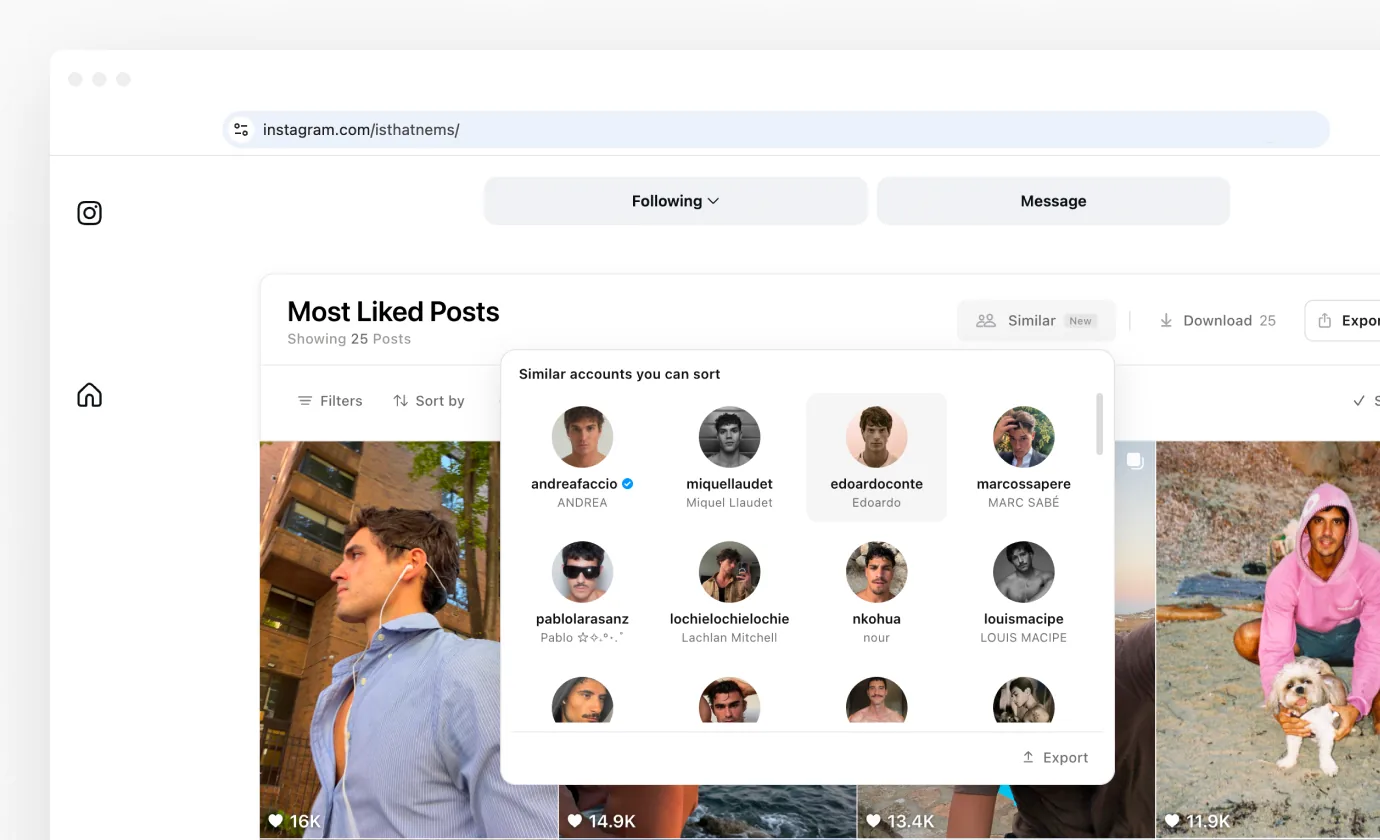Open miquellaudet profile avatar
The height and width of the screenshot is (840, 1380).
pyautogui.click(x=729, y=437)
